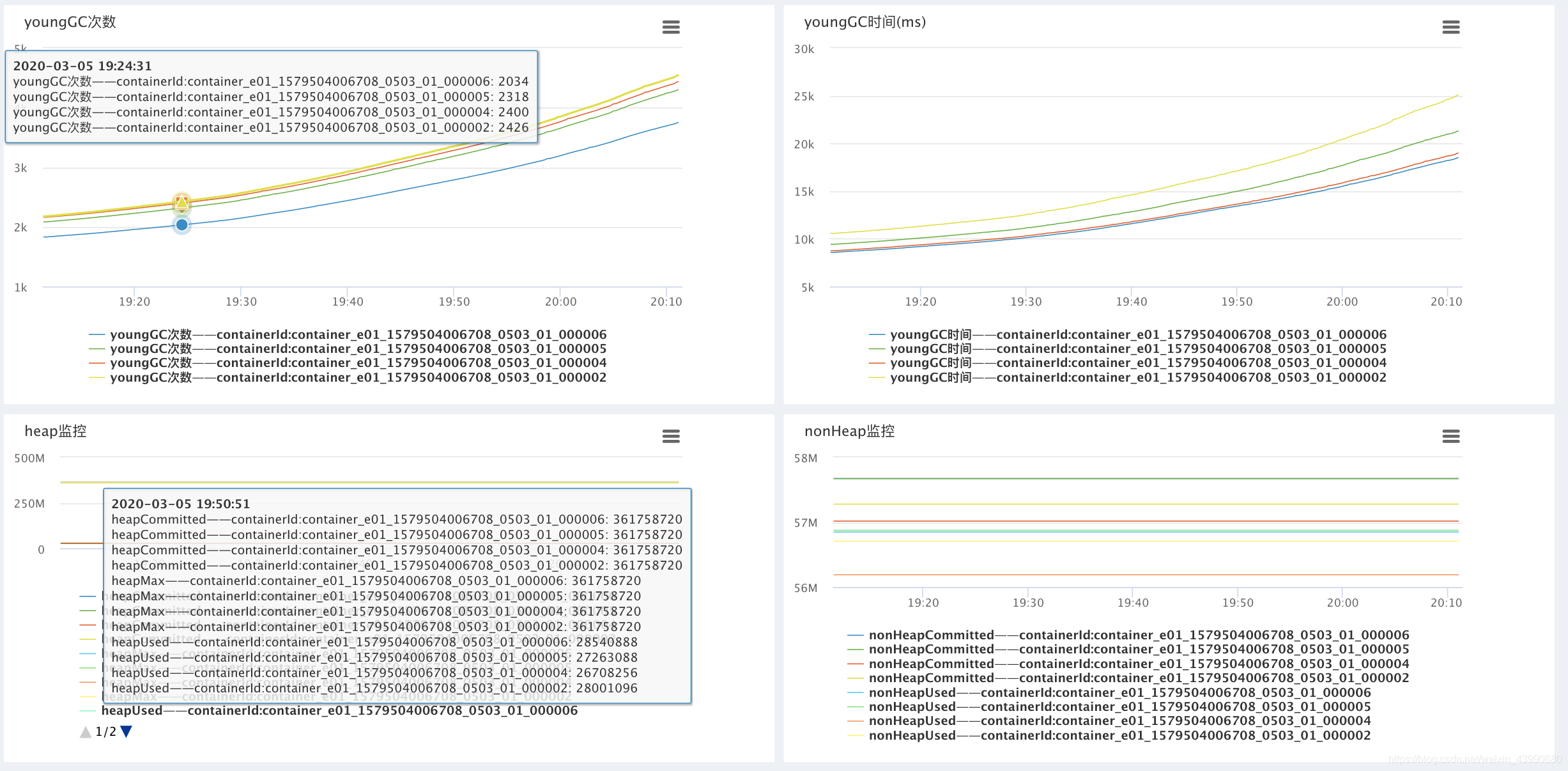
Task: Toggle nonHeapUsed container 000002 legend entry
Action: [x=1109, y=735]
